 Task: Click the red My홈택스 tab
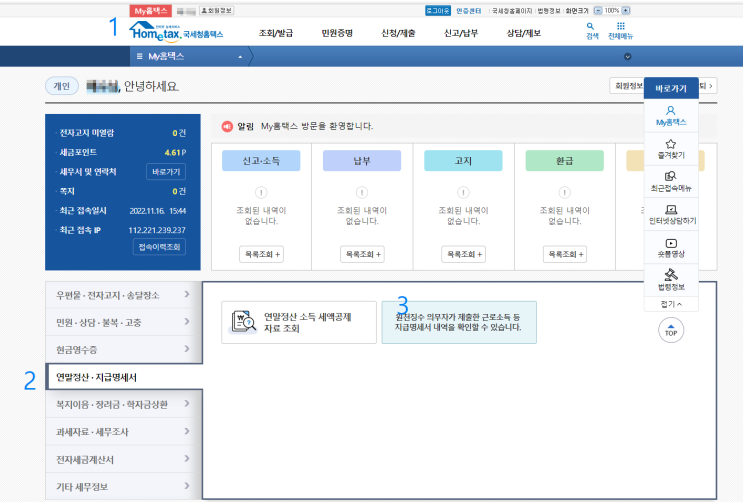pos(151,11)
